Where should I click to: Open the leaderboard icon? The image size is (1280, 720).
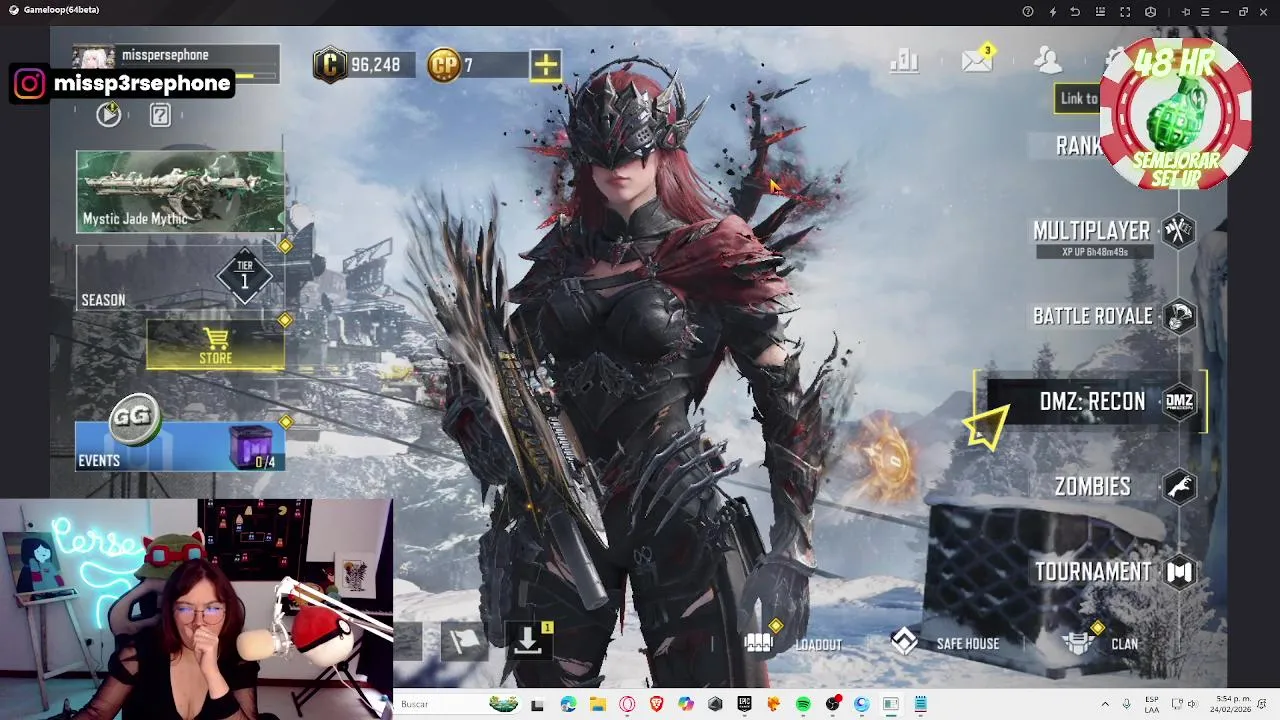(x=904, y=61)
